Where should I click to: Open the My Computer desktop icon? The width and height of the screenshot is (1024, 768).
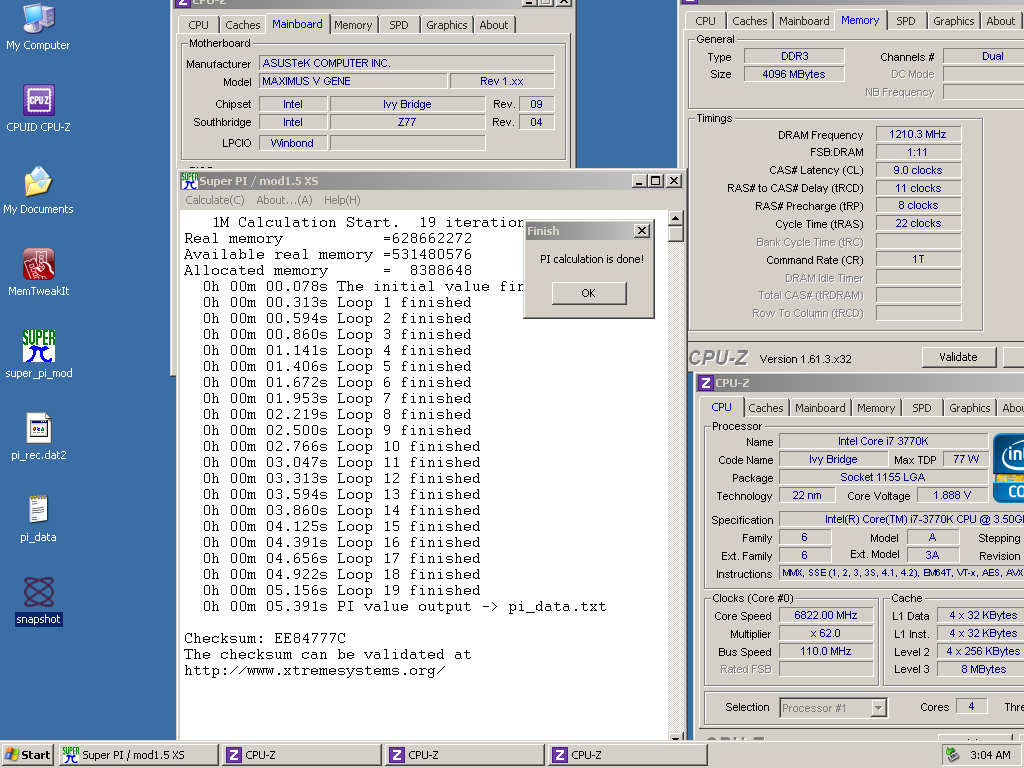38,18
